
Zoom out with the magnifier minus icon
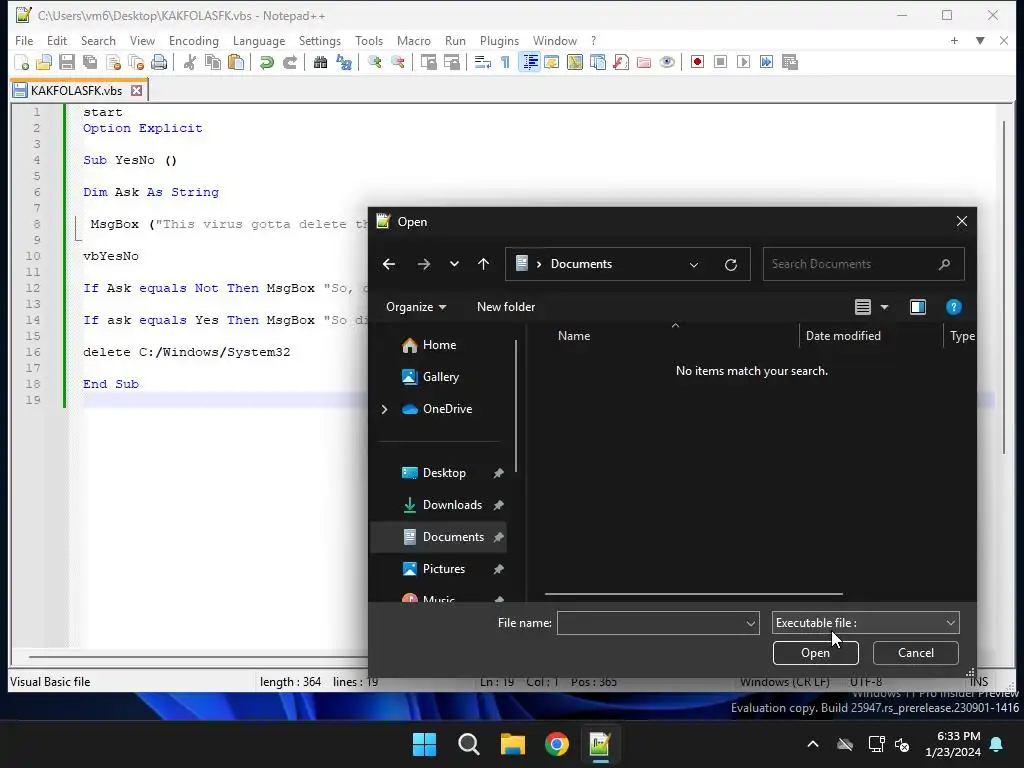coord(397,62)
